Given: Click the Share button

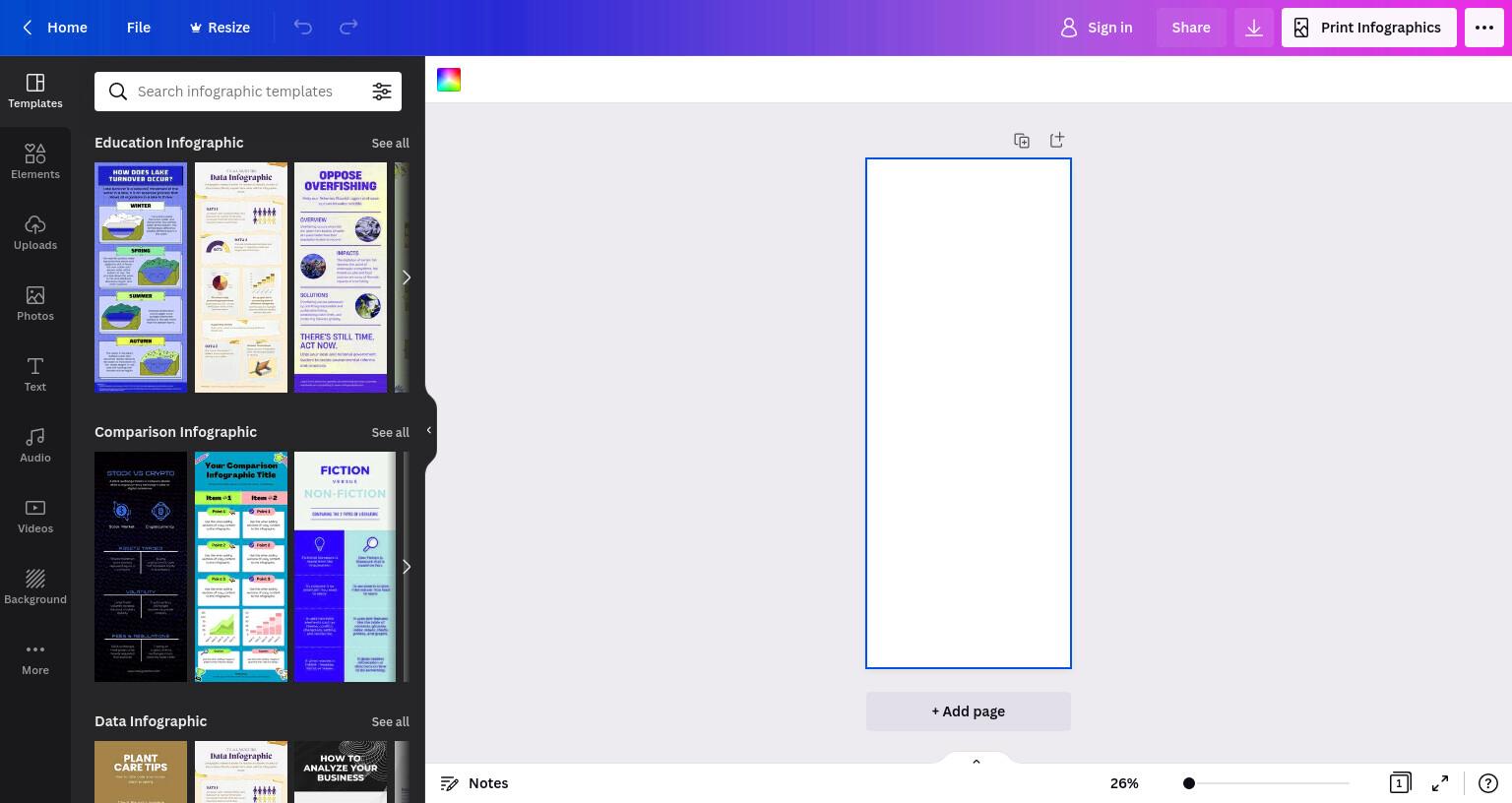Looking at the screenshot, I should 1191,28.
